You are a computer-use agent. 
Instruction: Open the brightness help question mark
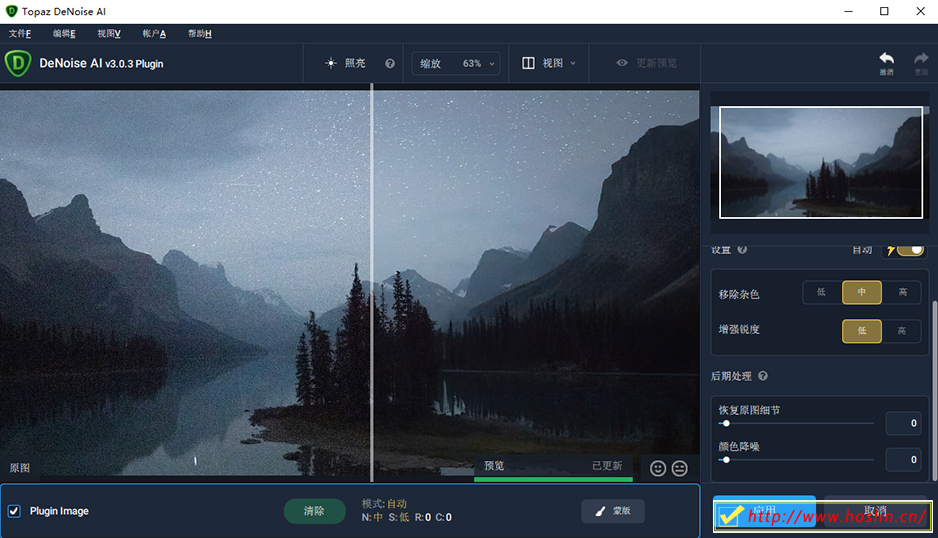coord(390,63)
